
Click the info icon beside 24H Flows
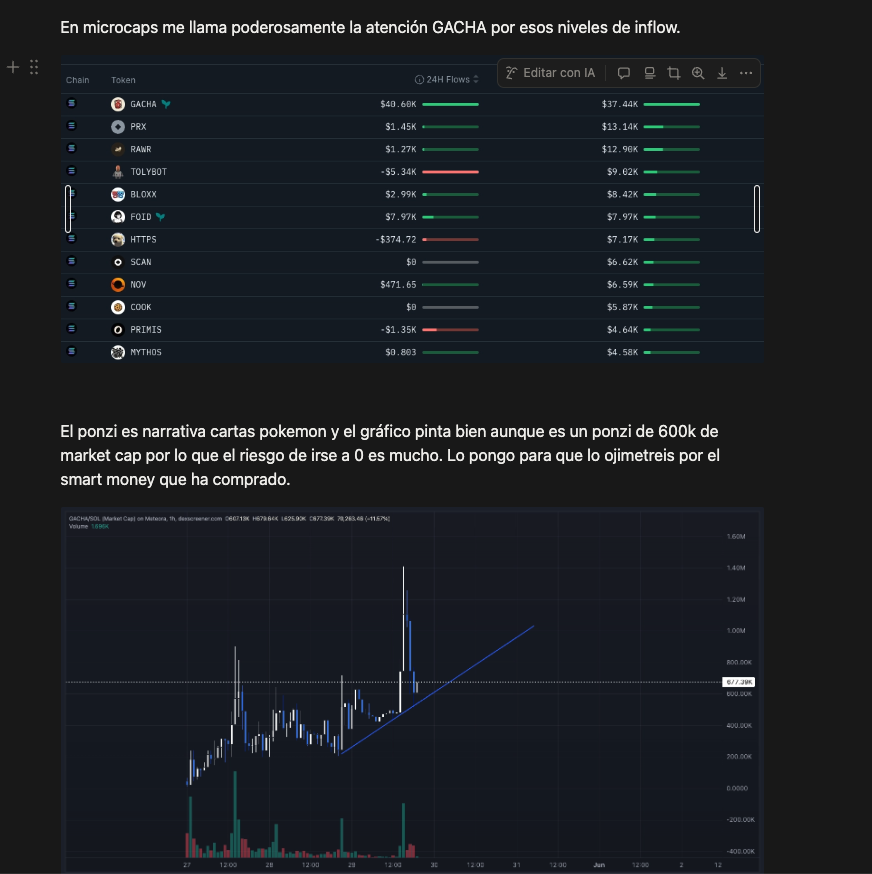419,80
